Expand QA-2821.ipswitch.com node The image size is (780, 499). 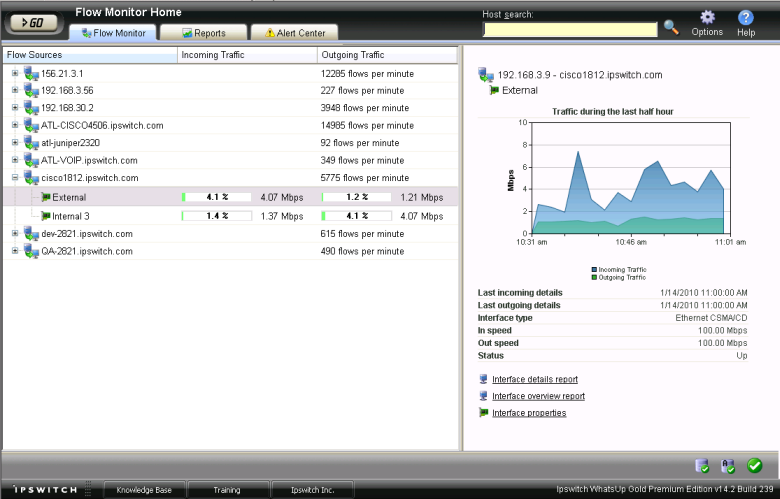pyautogui.click(x=15, y=250)
